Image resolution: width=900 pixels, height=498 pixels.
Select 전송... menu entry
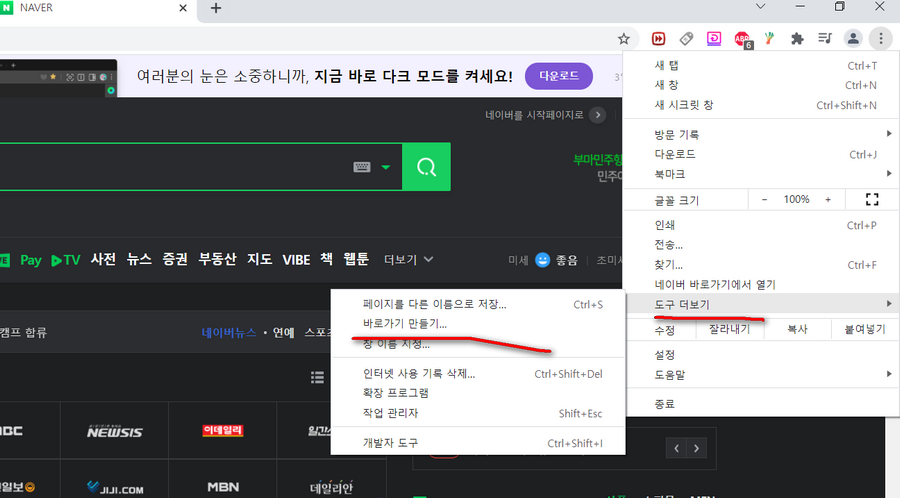(x=761, y=245)
